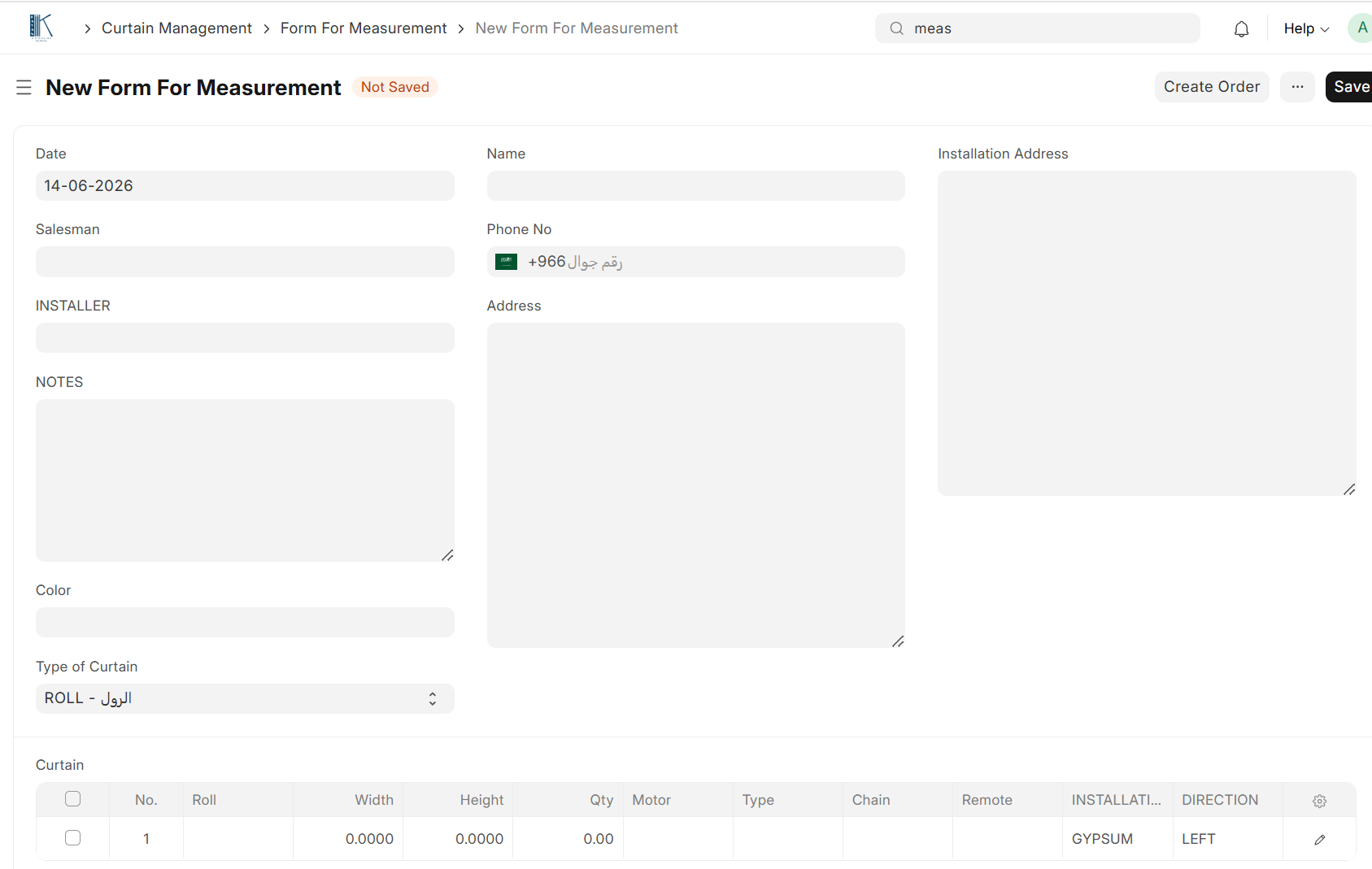The width and height of the screenshot is (1372, 869).
Task: Grab the NOTES textarea resize handle
Action: pos(447,555)
